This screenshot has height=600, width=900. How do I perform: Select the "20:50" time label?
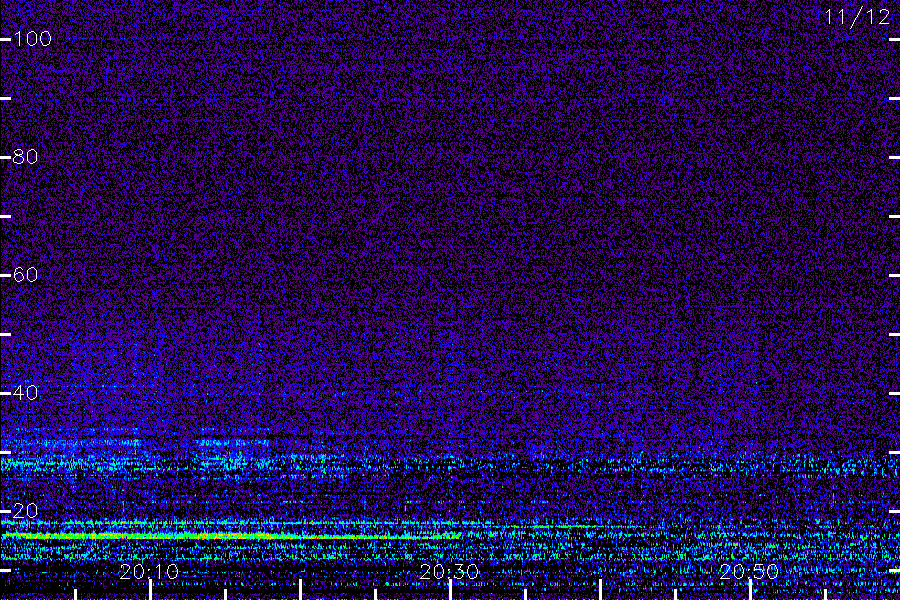pyautogui.click(x=749, y=572)
